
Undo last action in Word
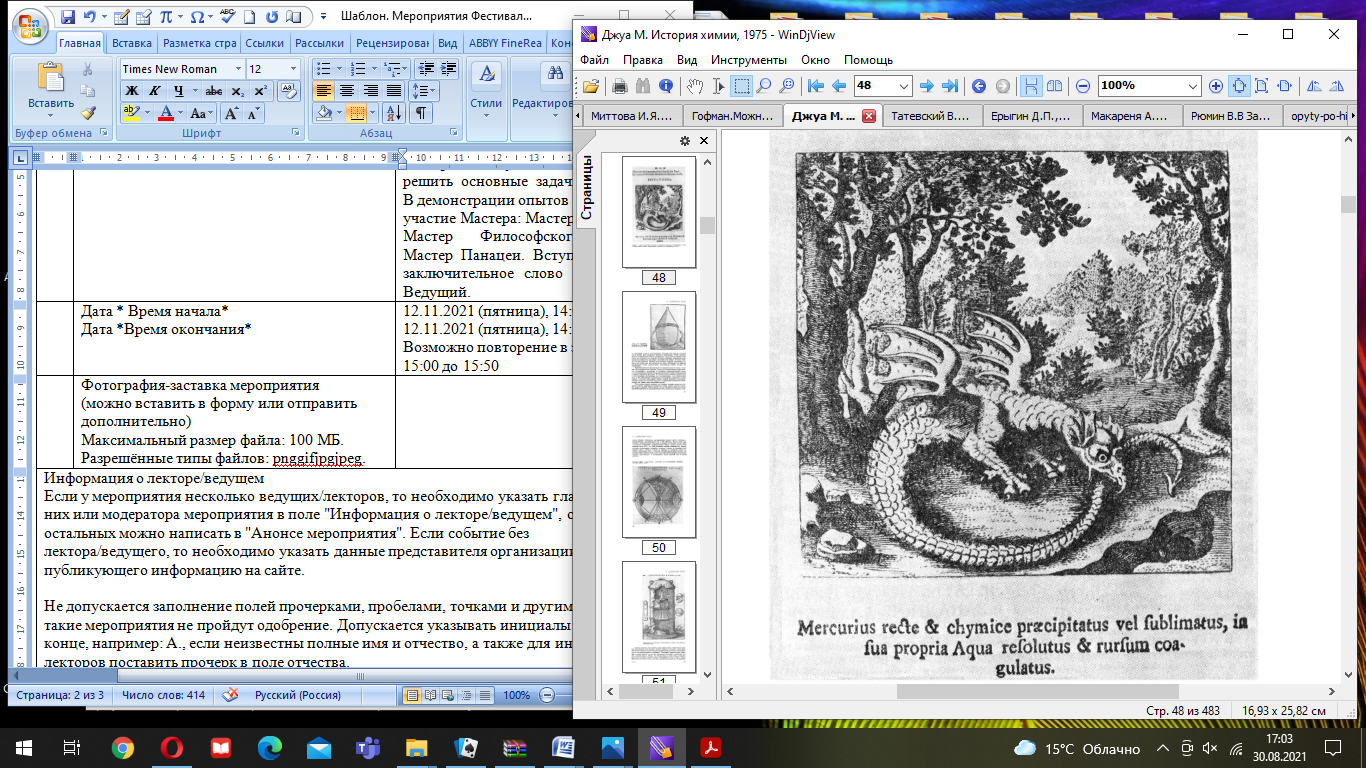pyautogui.click(x=90, y=17)
